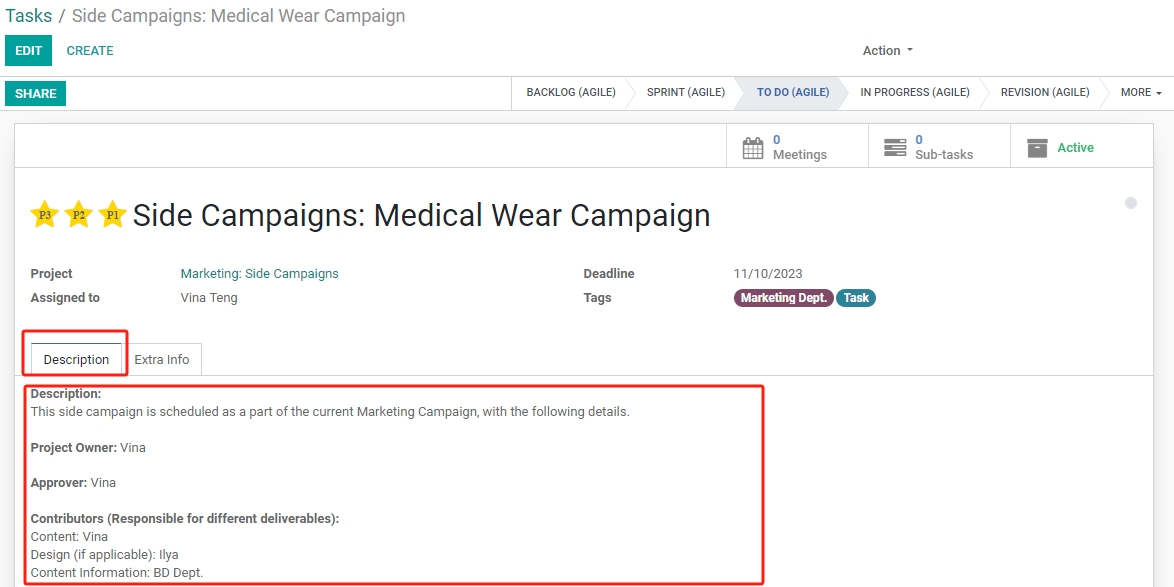Set stage to Backlog (Agile)

click(571, 93)
